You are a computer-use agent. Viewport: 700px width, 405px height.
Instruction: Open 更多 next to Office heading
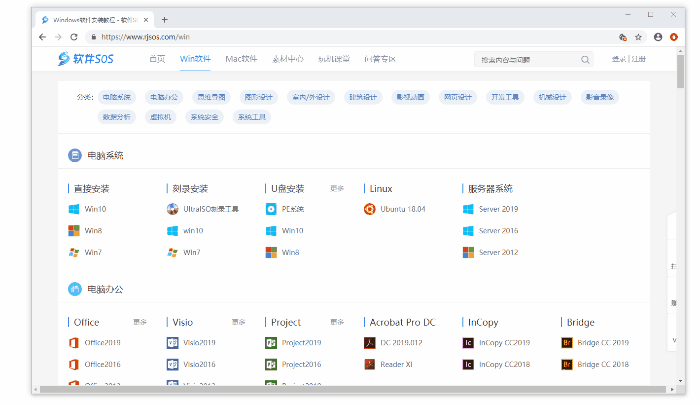coord(140,322)
